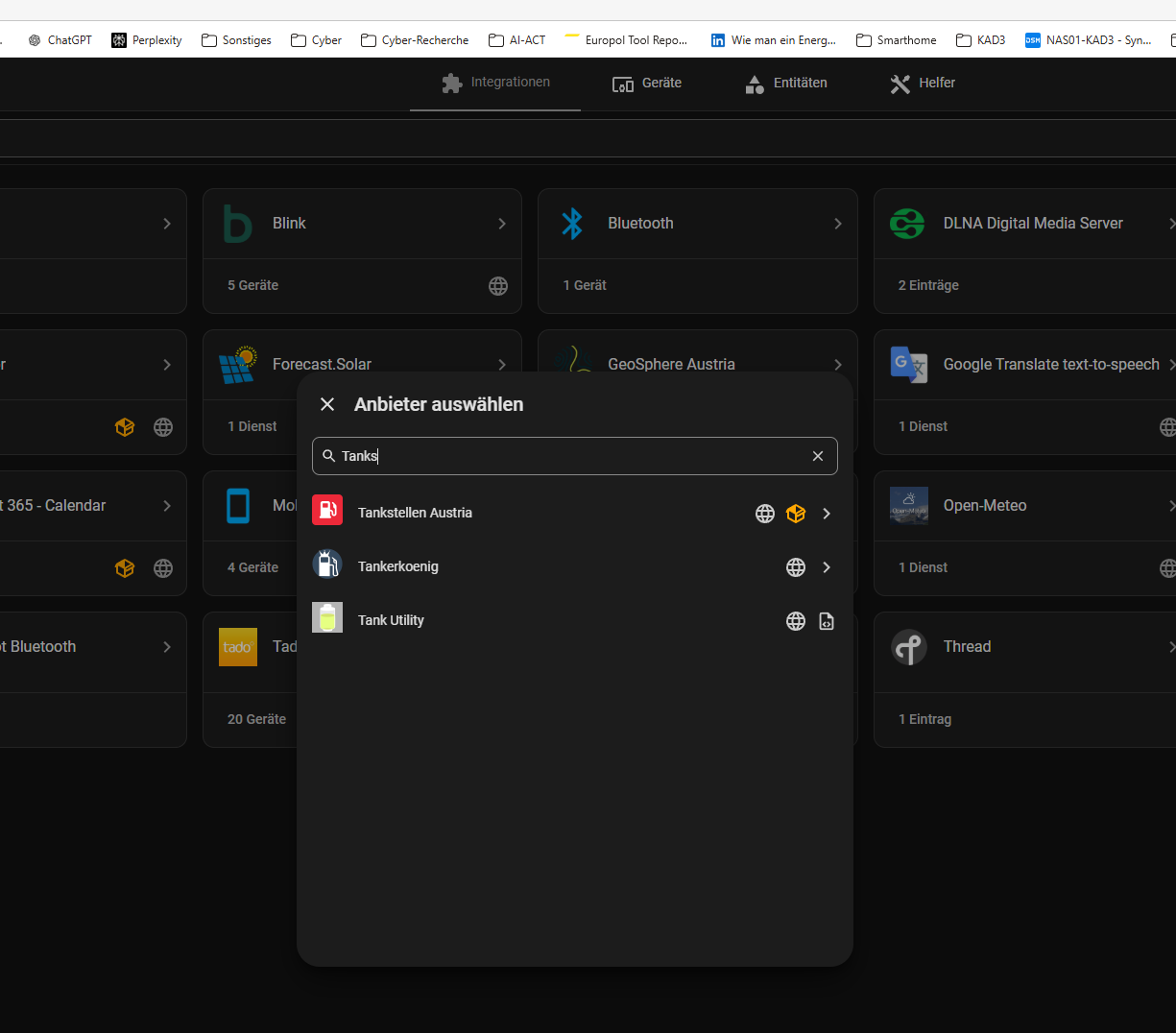1176x1033 pixels.
Task: Click the Bluetooth logo icon
Action: [x=572, y=224]
